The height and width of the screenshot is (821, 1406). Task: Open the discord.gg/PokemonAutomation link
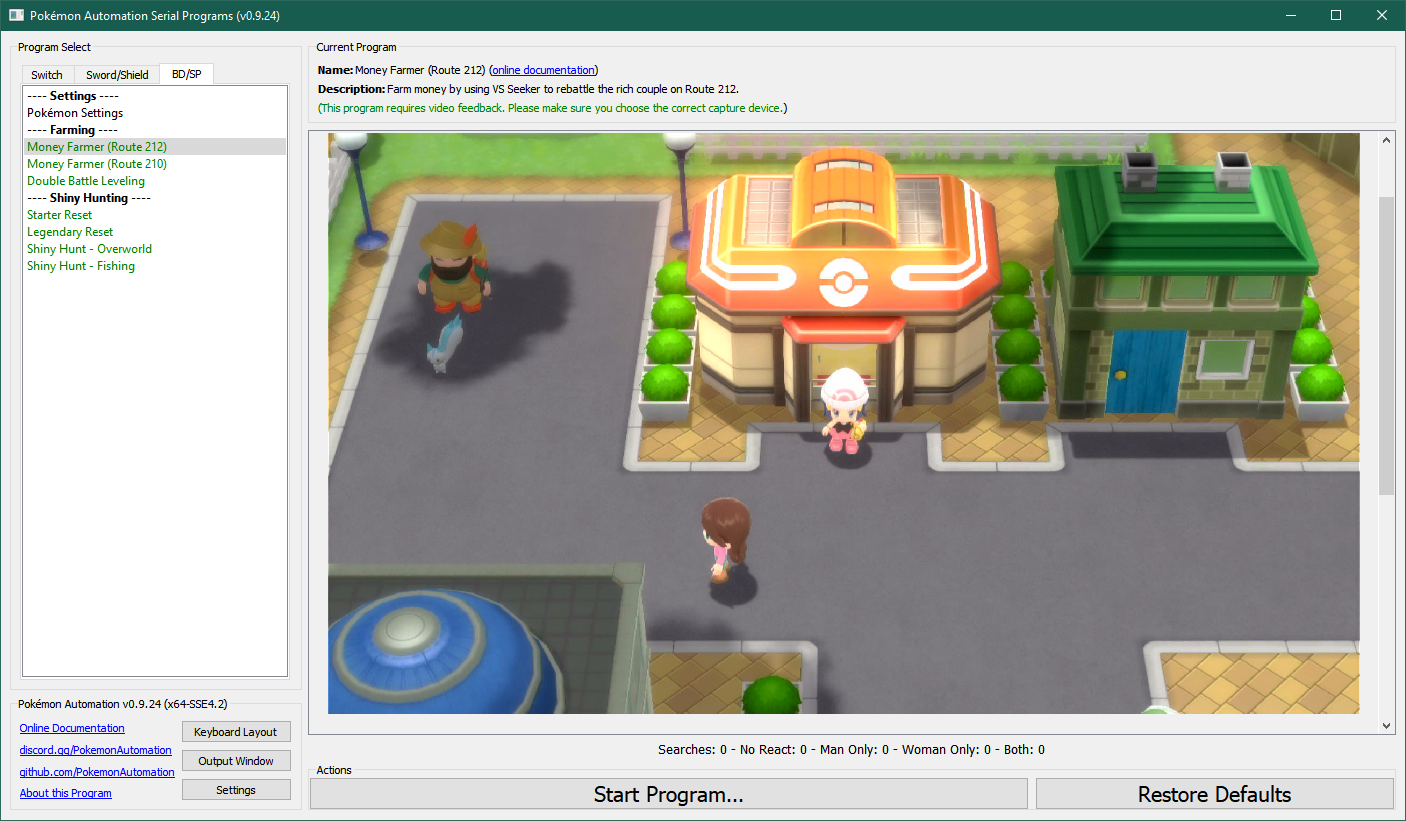coord(95,750)
